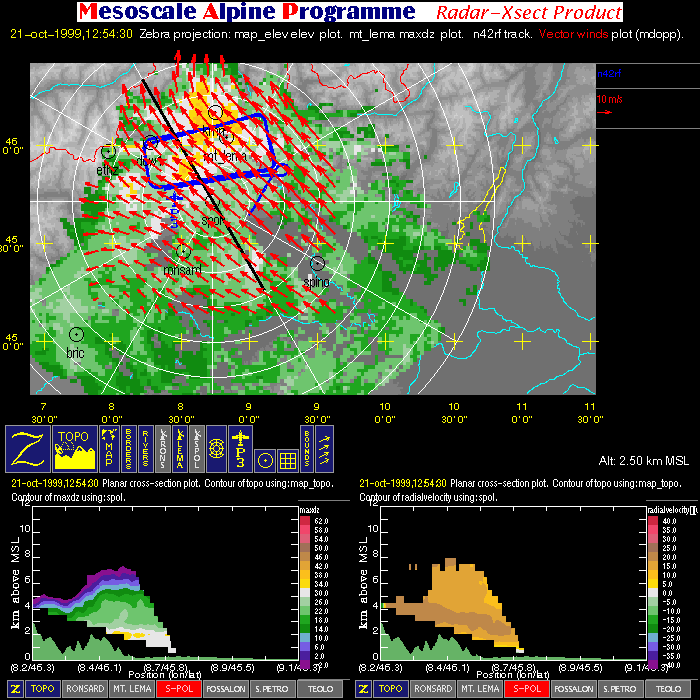This screenshot has height=700, width=700.
Task: Click the station location circle icon
Action: coord(264,460)
